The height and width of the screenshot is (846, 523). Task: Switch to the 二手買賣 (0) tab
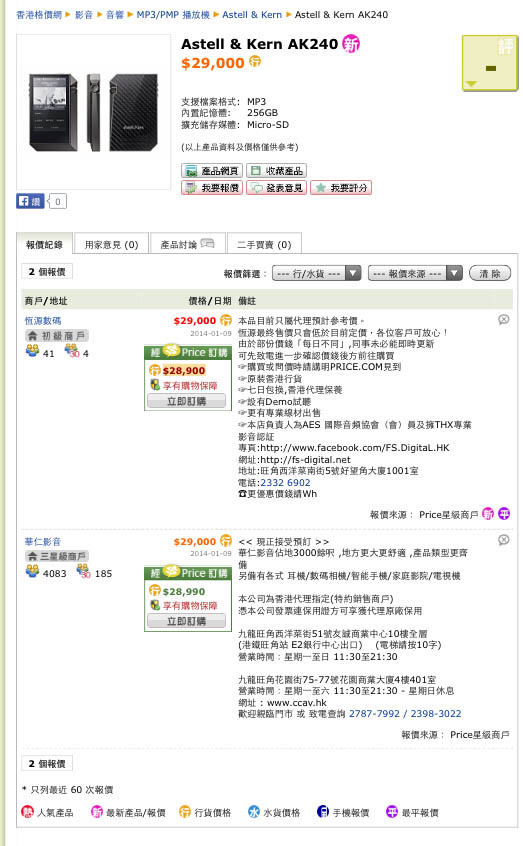264,245
